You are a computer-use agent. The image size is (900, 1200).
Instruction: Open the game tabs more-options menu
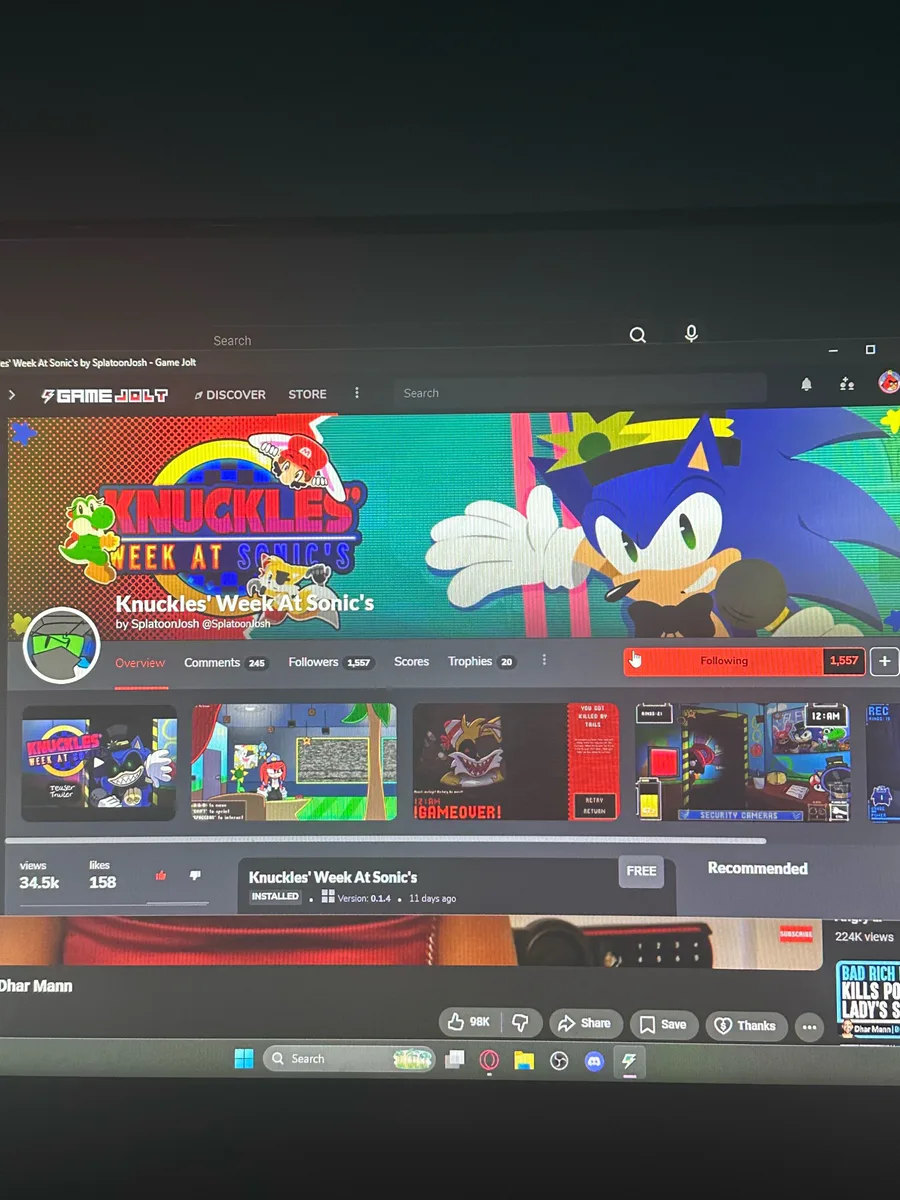coord(544,661)
